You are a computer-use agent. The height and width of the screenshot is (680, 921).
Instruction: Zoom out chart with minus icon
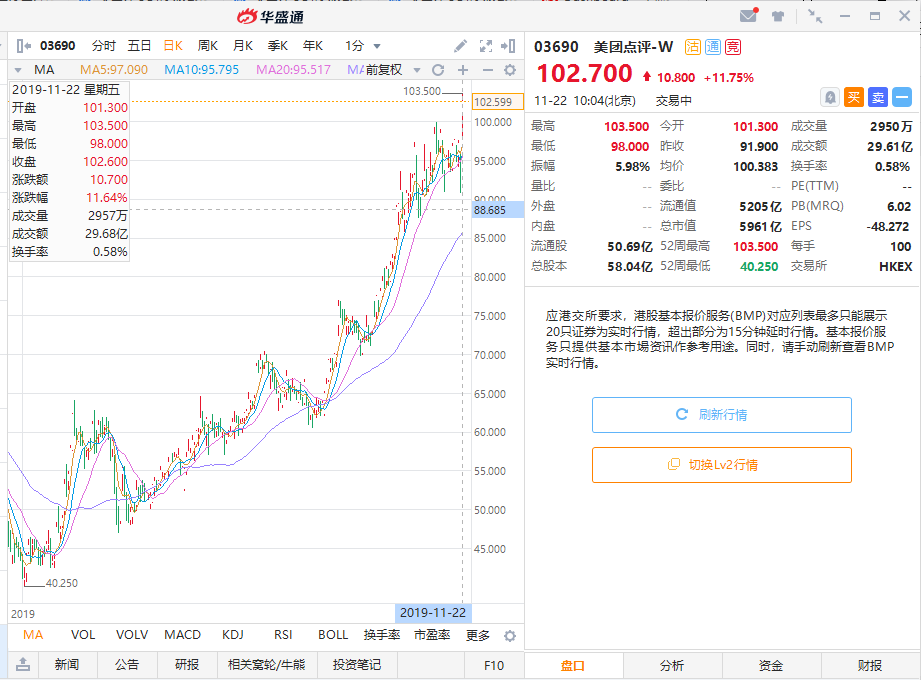pyautogui.click(x=488, y=70)
